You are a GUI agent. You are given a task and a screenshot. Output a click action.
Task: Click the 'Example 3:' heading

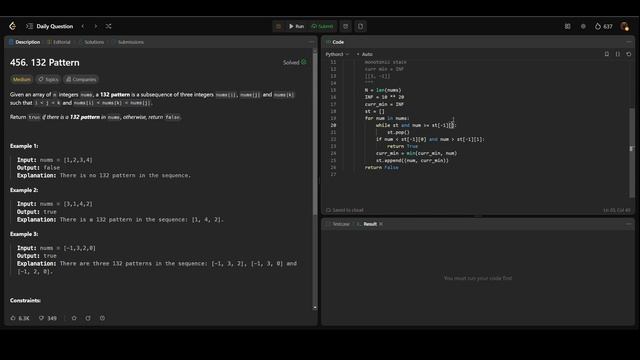point(24,234)
